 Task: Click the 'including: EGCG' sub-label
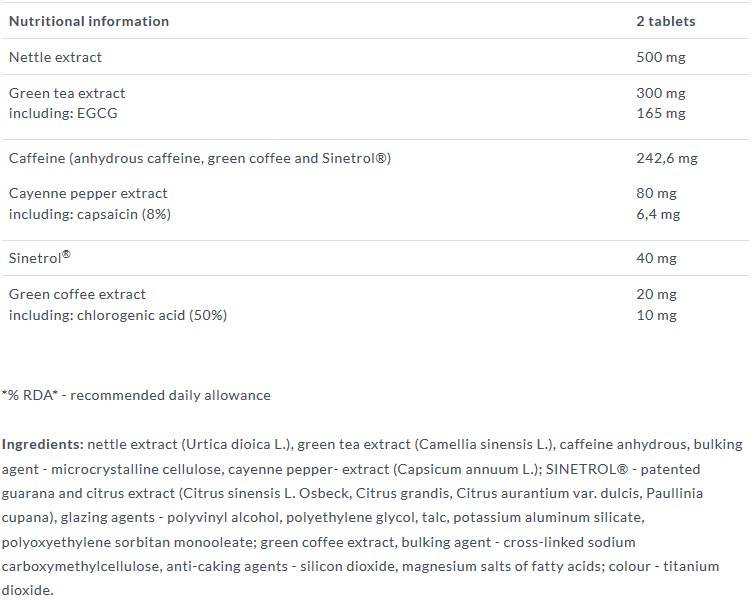point(63,113)
